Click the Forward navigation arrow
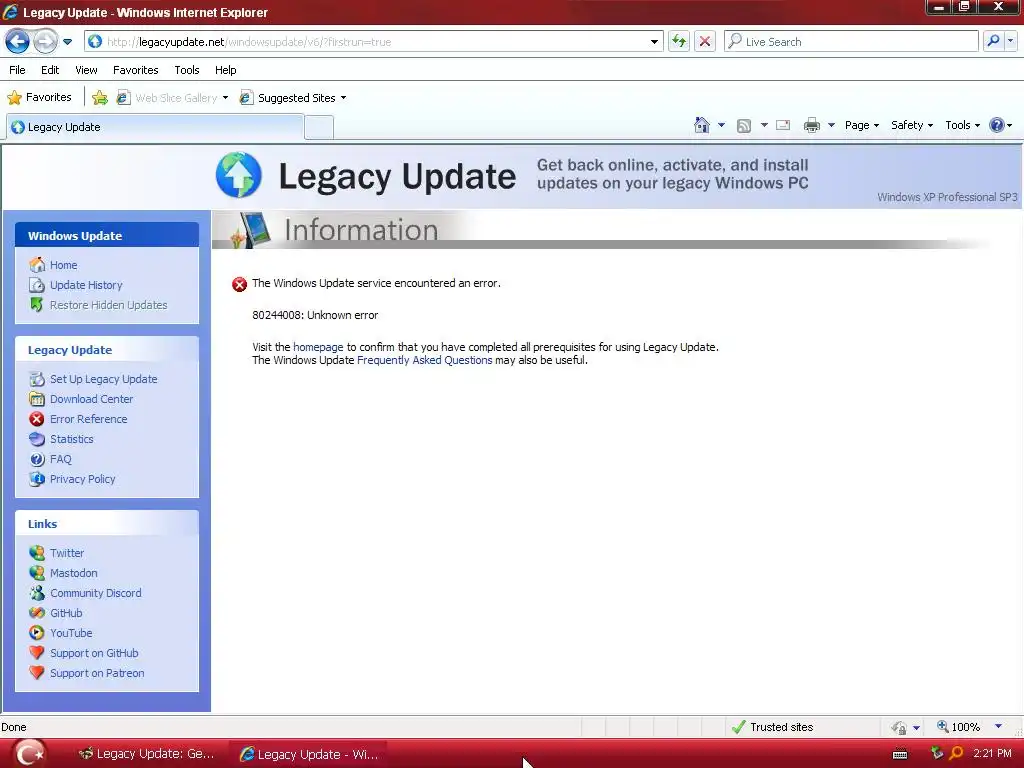The width and height of the screenshot is (1024, 768). click(45, 42)
